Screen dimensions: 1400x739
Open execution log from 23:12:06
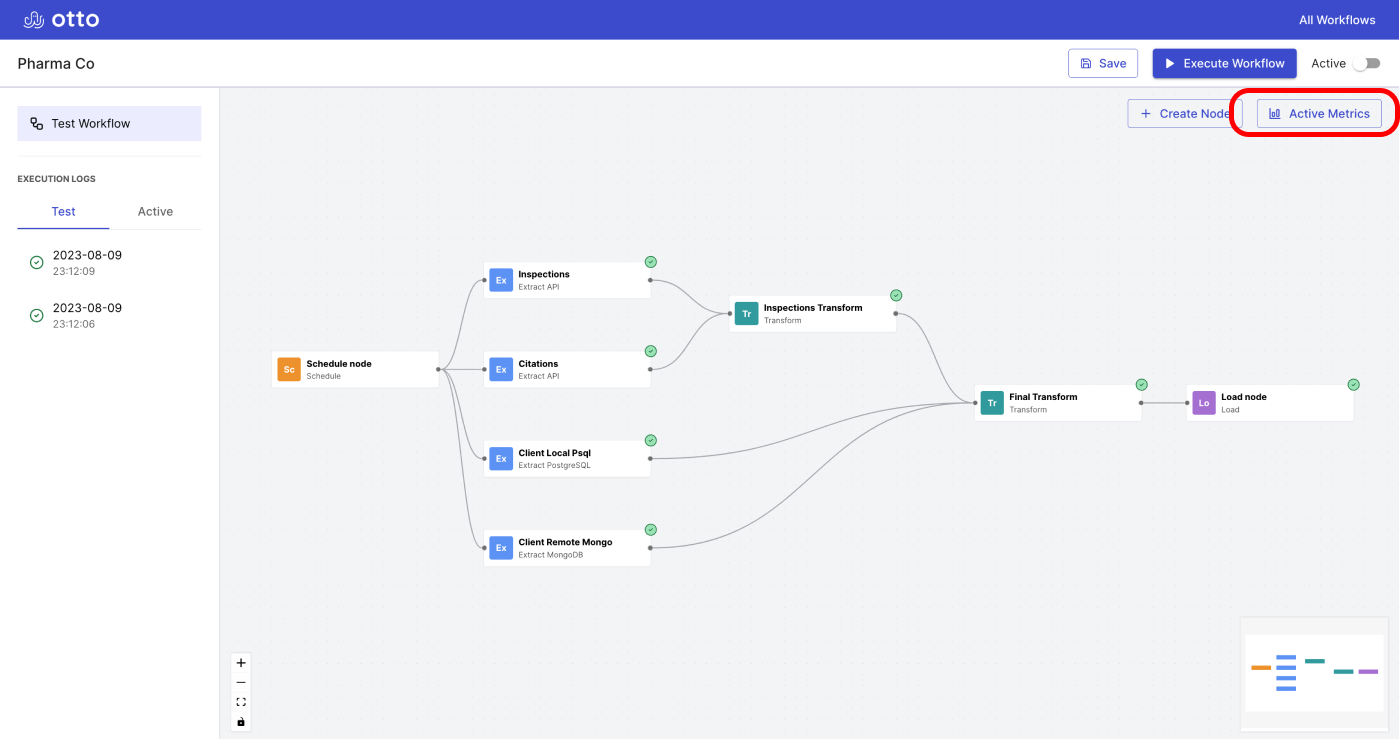109,315
